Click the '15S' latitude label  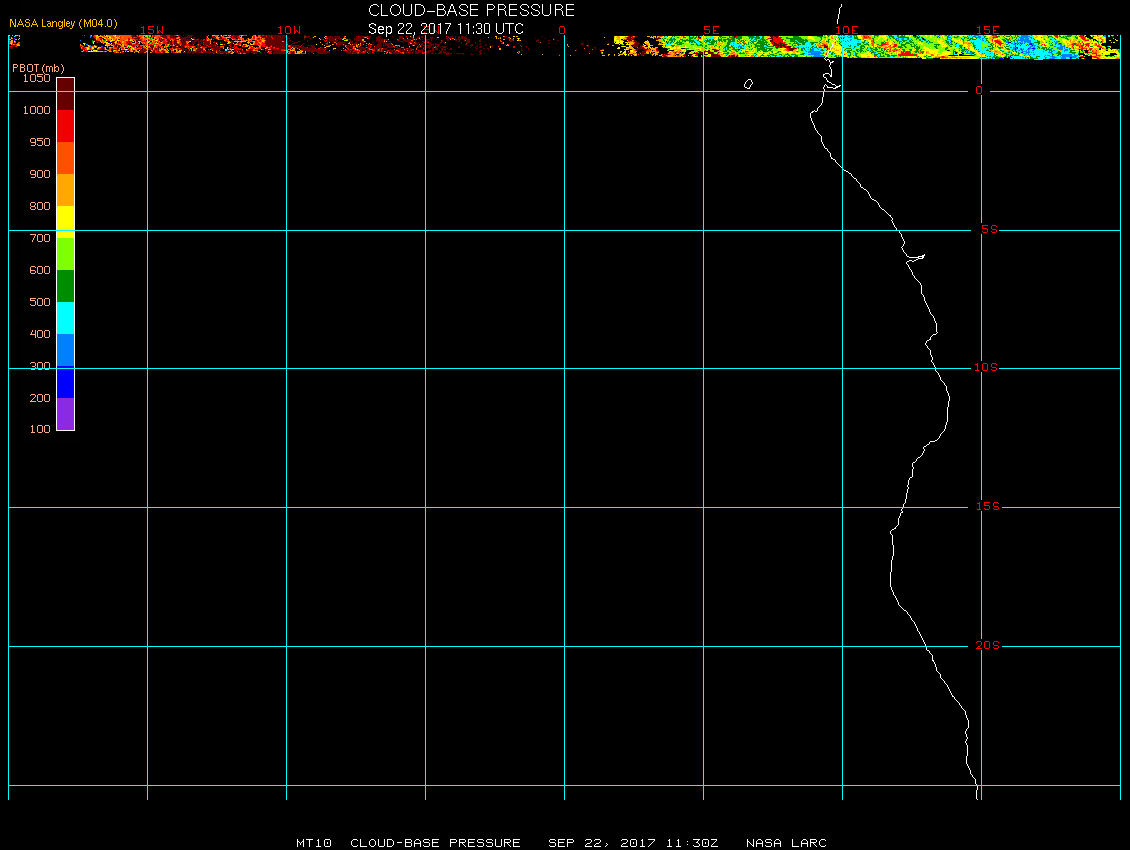[x=987, y=507]
